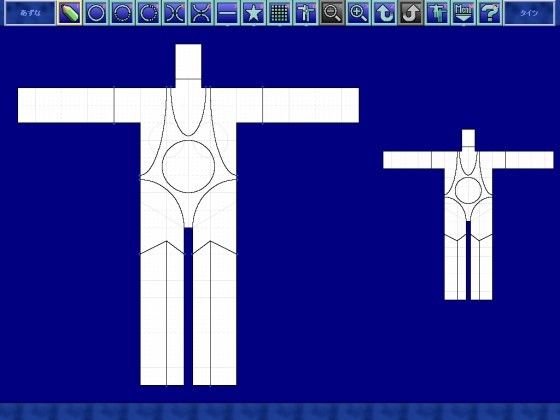This screenshot has width=560, height=420.
Task: Select the partial dotted arc circle tool
Action: point(149,13)
